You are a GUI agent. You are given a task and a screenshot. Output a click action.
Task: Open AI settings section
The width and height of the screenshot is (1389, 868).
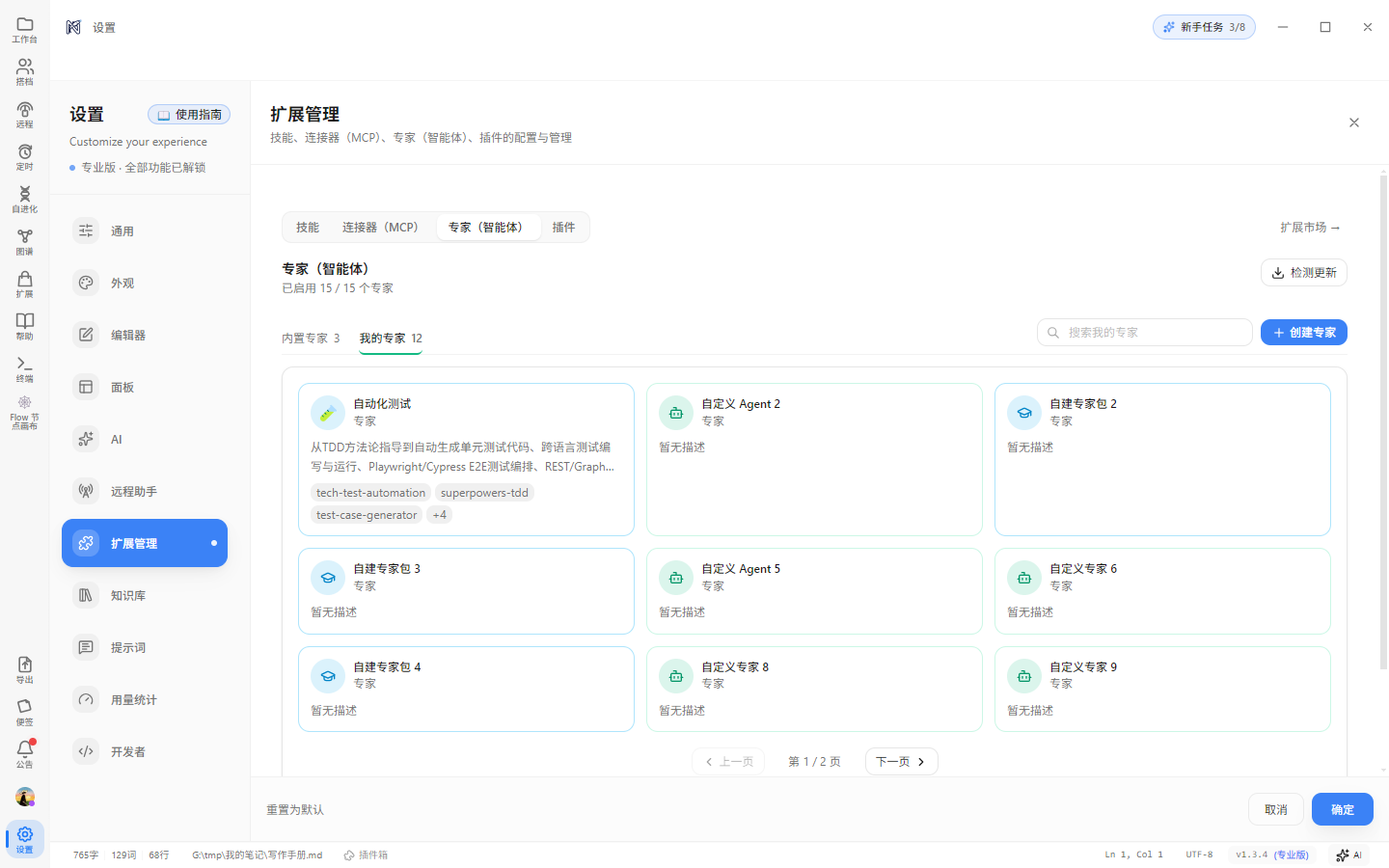click(x=145, y=440)
